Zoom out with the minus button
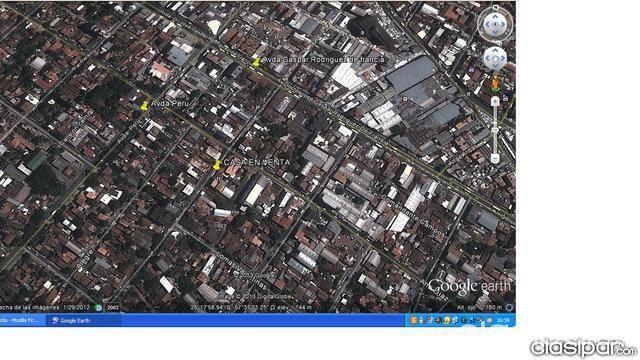 coord(495,158)
